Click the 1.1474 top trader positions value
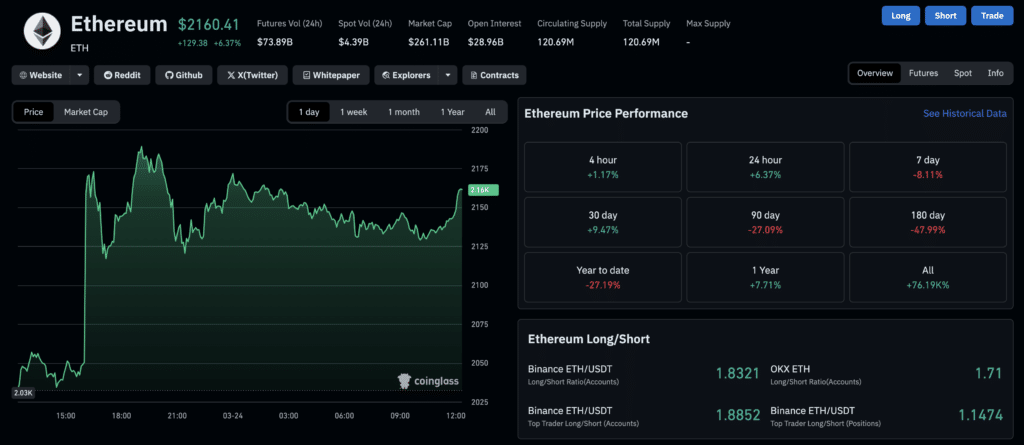 coord(980,416)
